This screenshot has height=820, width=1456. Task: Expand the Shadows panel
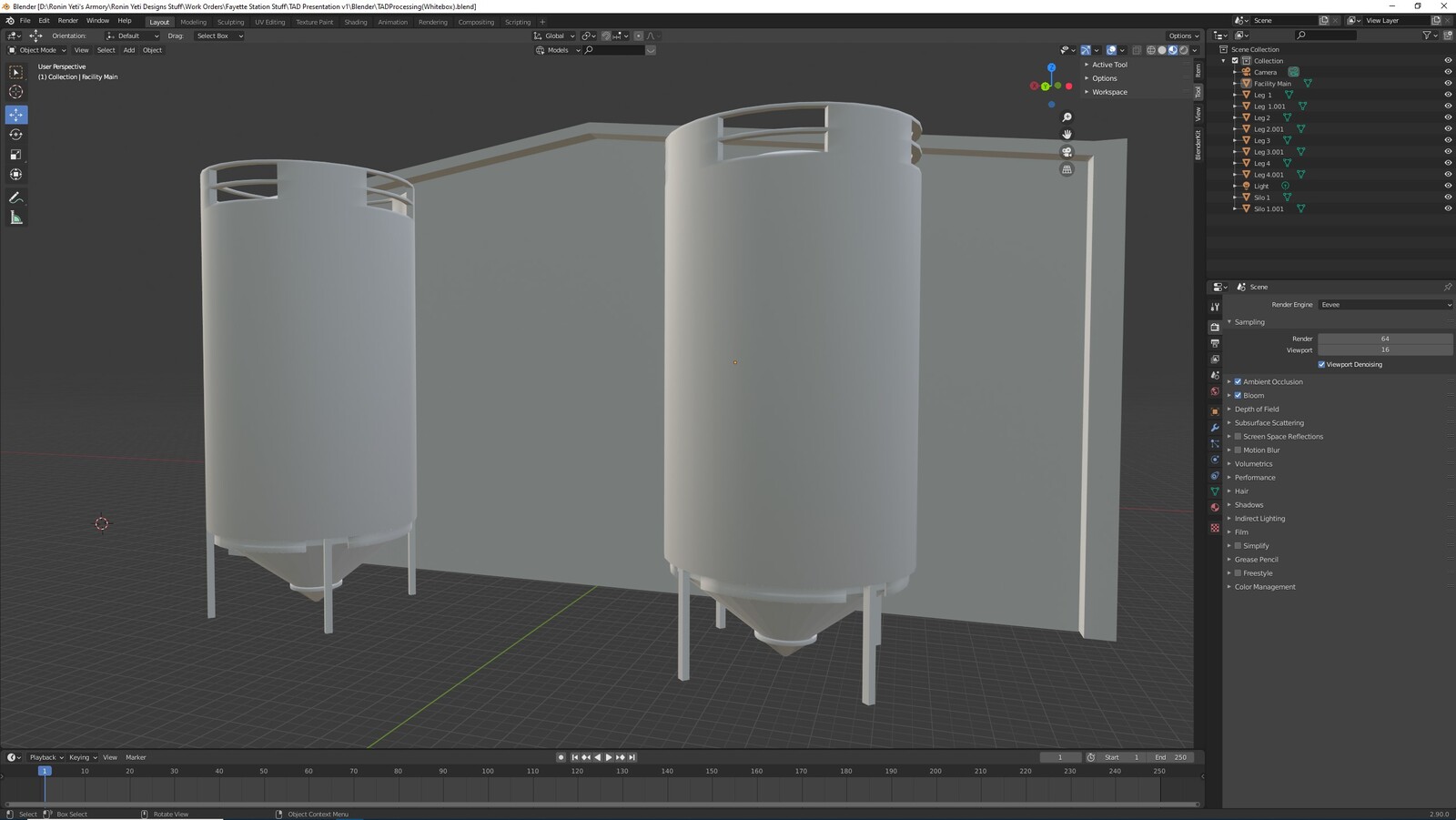1249,504
